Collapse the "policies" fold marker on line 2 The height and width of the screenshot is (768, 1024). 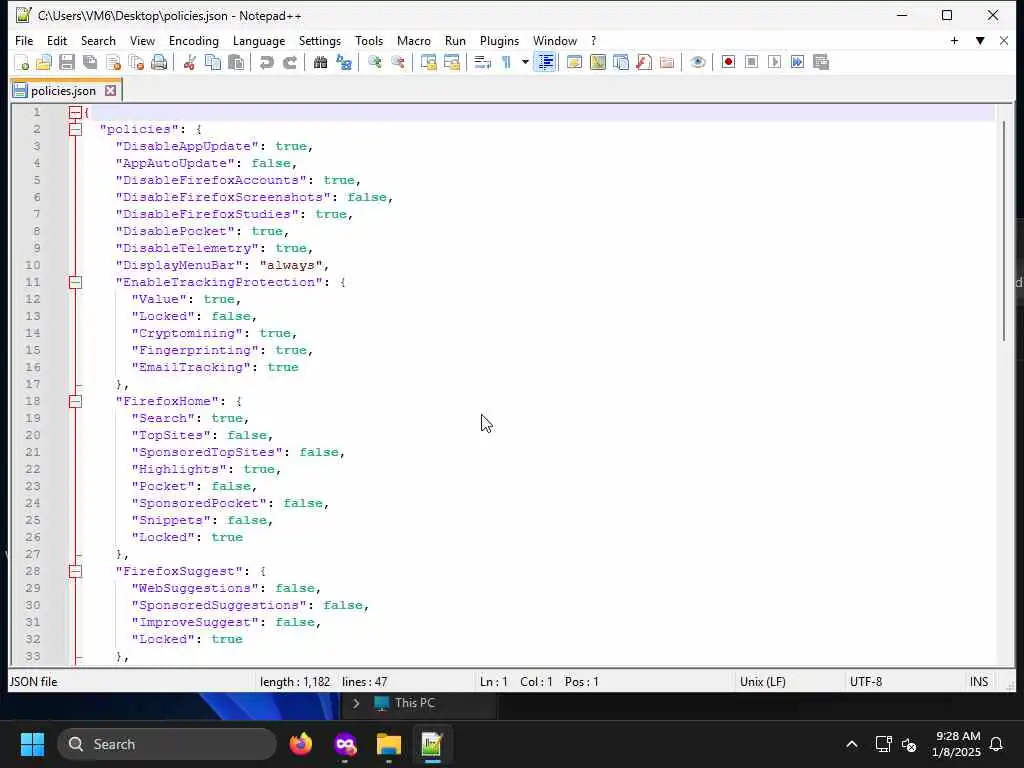[76, 129]
